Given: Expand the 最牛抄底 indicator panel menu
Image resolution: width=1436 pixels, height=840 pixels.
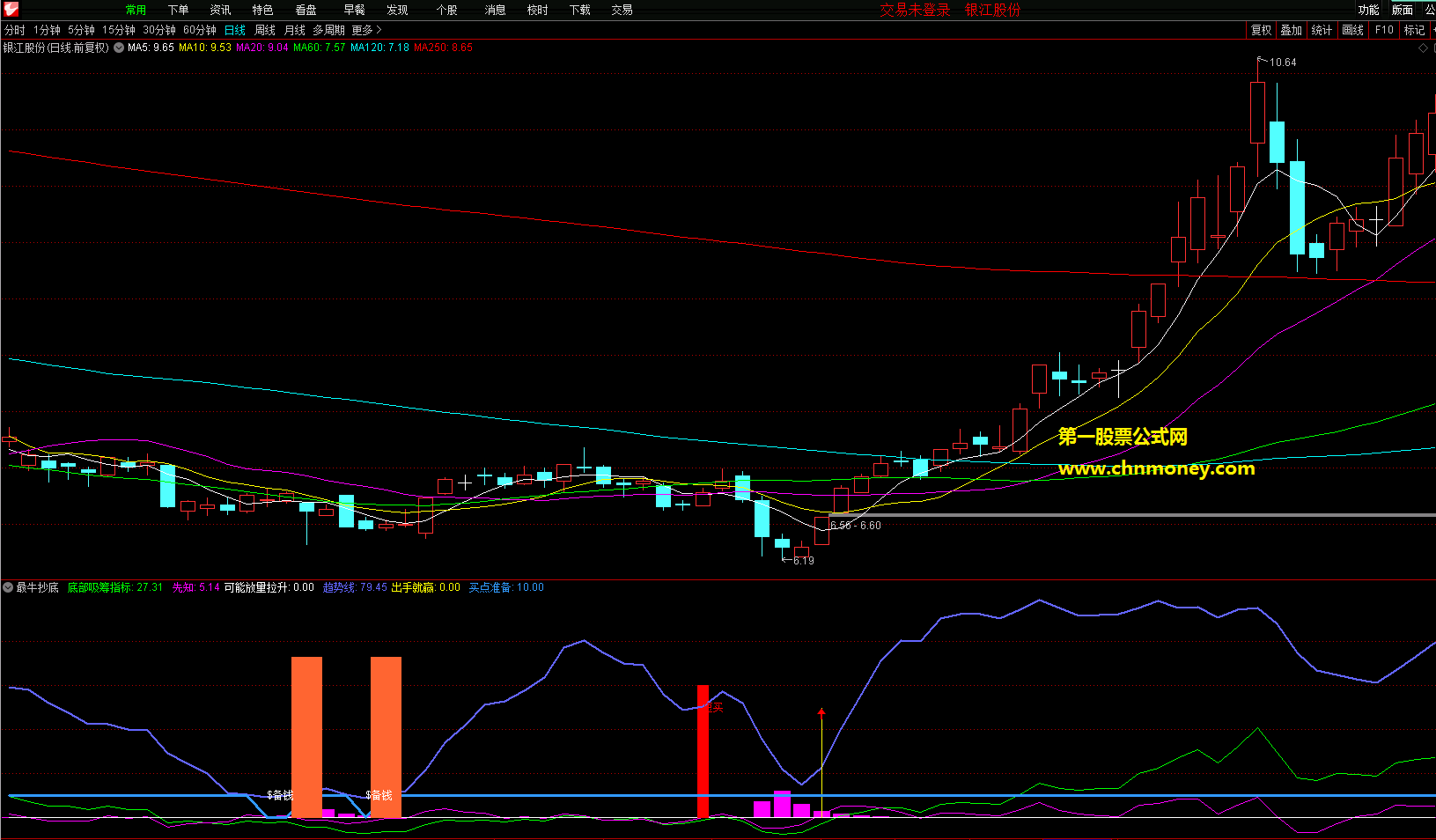Looking at the screenshot, I should pos(8,587).
